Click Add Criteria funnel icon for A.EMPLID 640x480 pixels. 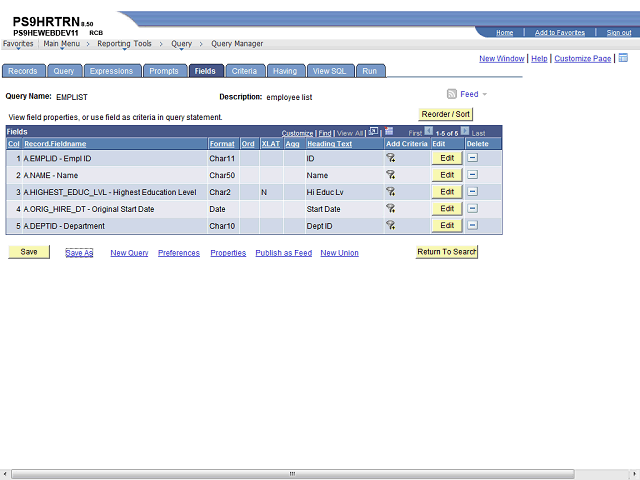tap(391, 158)
